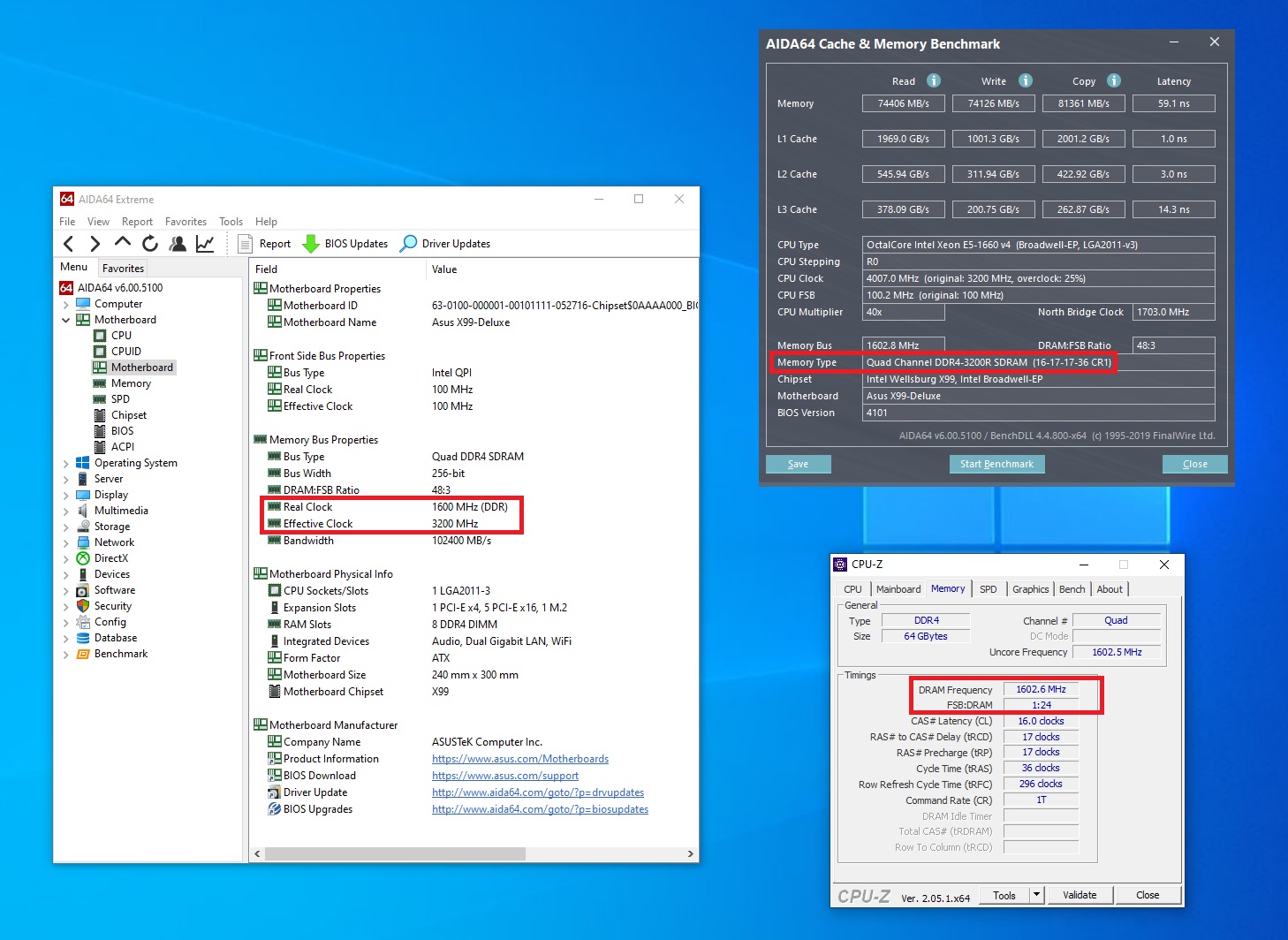The image size is (1288, 940).
Task: Switch to the CPU-Z SPD tab
Action: click(989, 589)
